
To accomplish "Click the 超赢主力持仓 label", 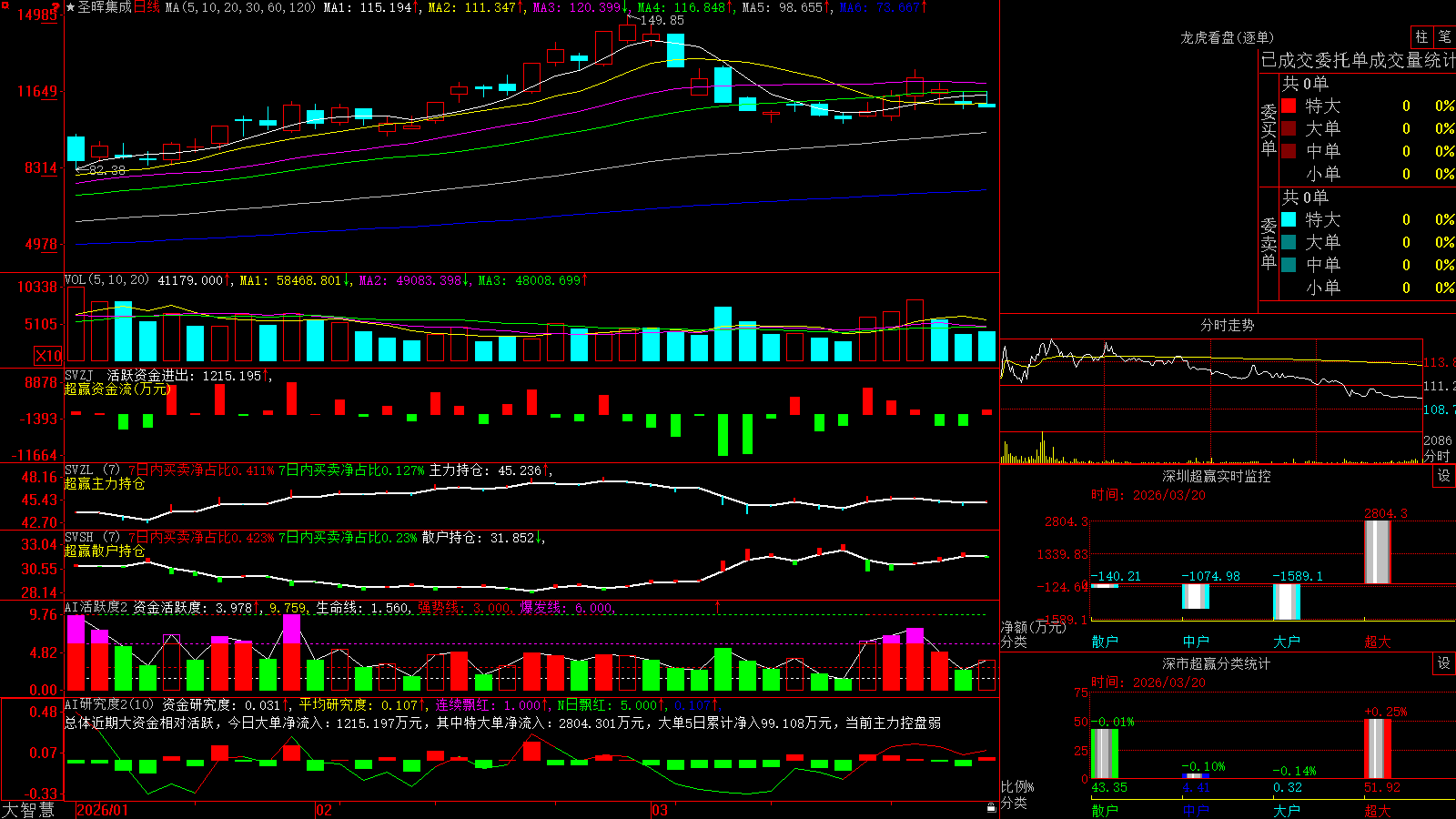I will [x=105, y=483].
